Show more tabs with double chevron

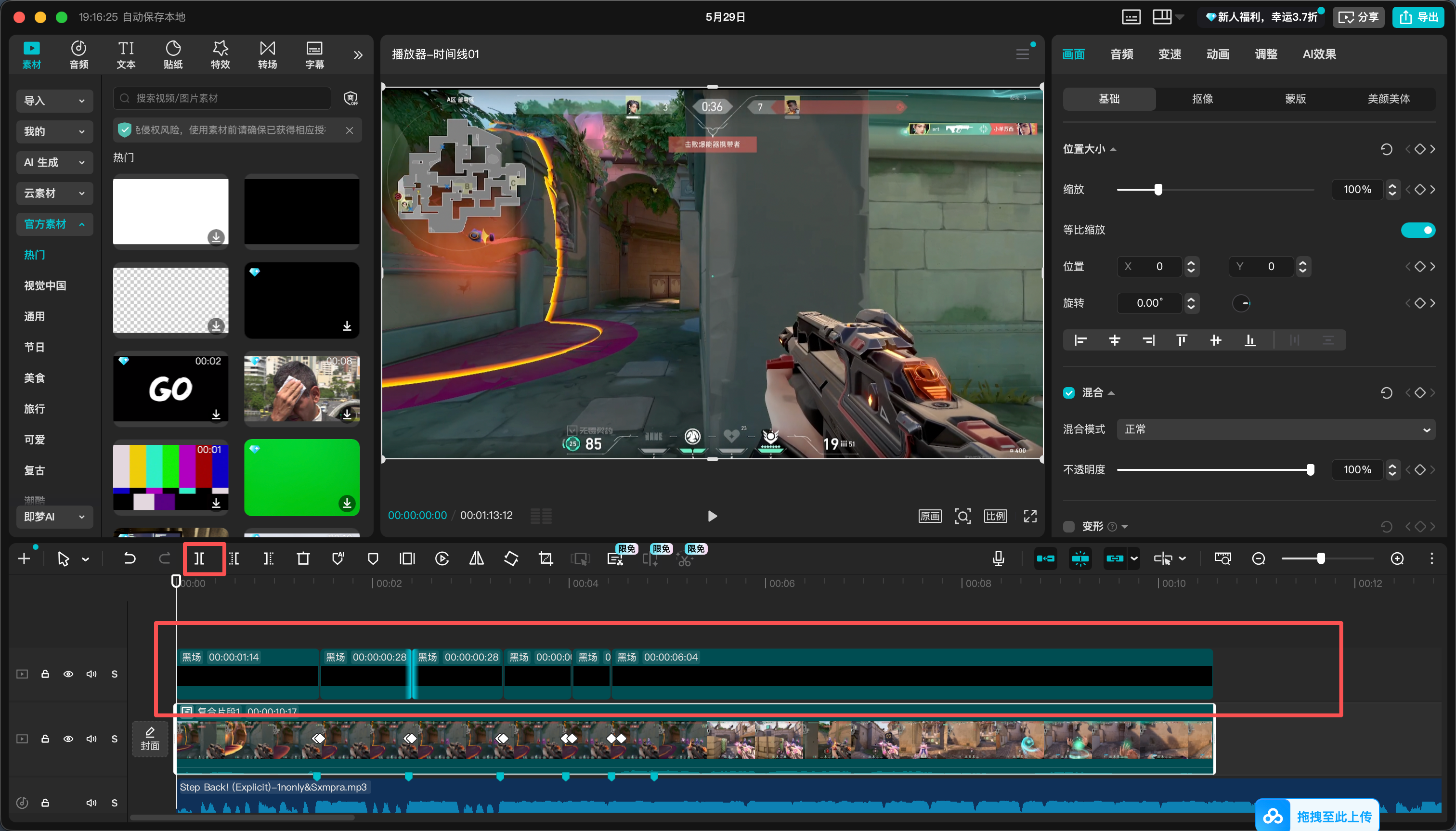tap(358, 55)
